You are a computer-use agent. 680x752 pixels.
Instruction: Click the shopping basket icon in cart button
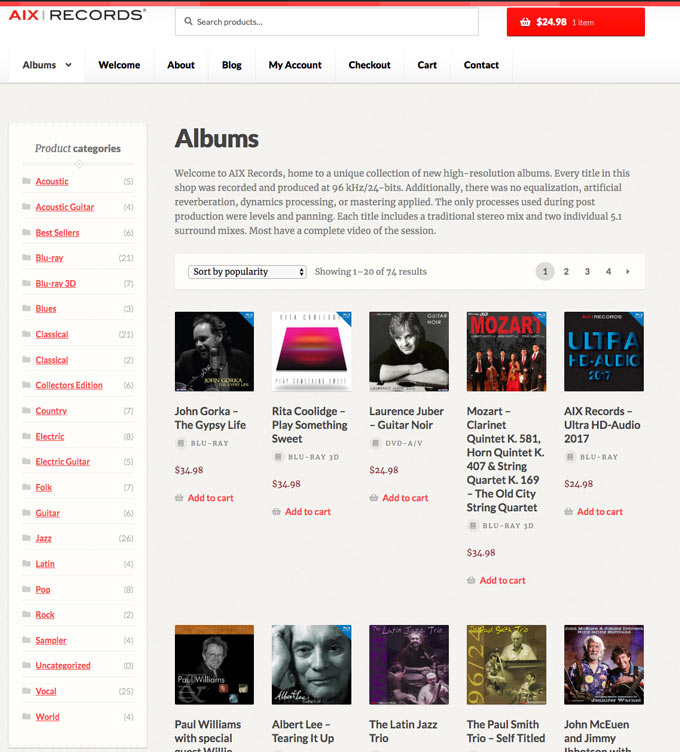click(526, 22)
